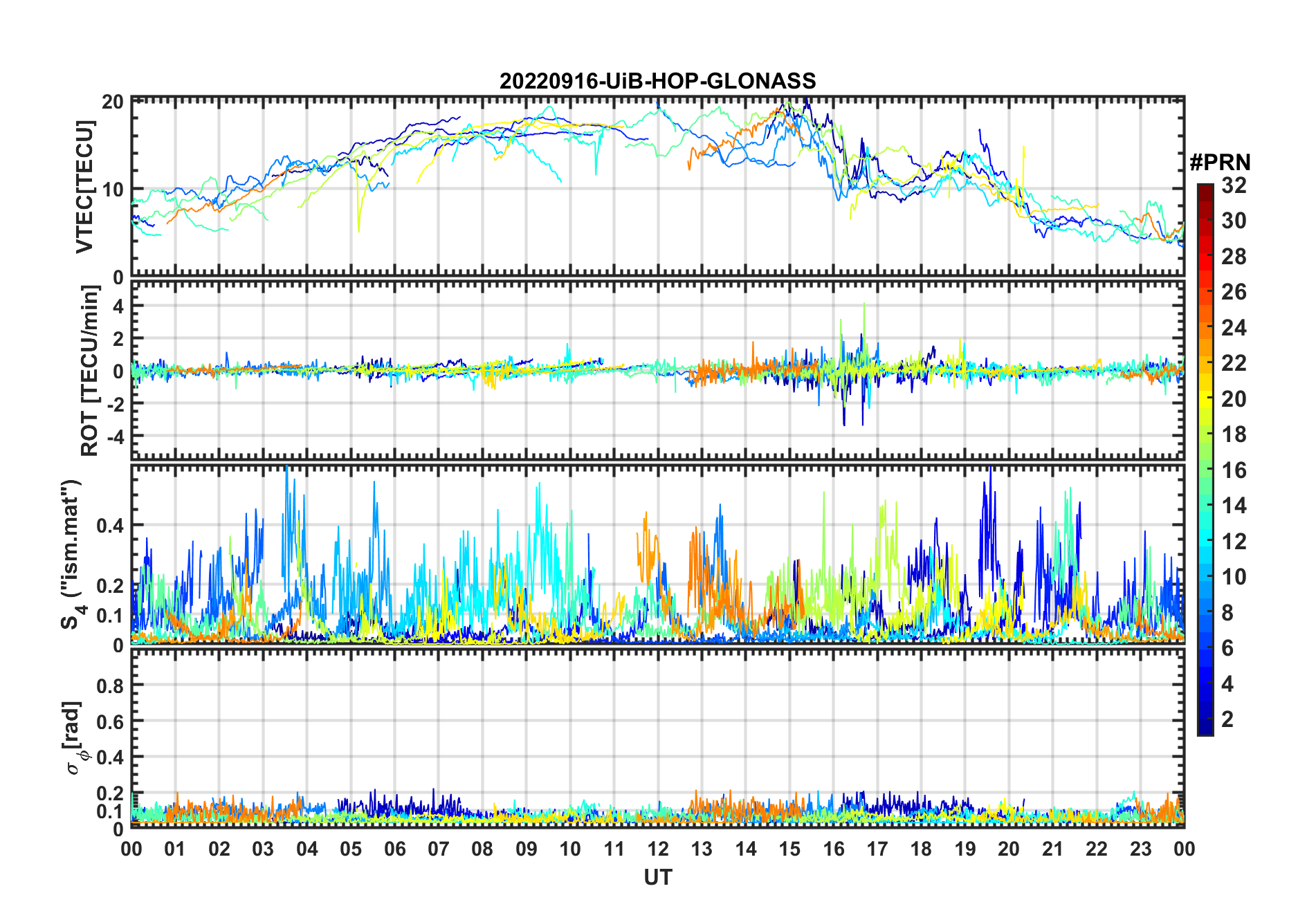1316x920 pixels.
Task: Click colorbar tick label 32
Action: click(x=1234, y=185)
